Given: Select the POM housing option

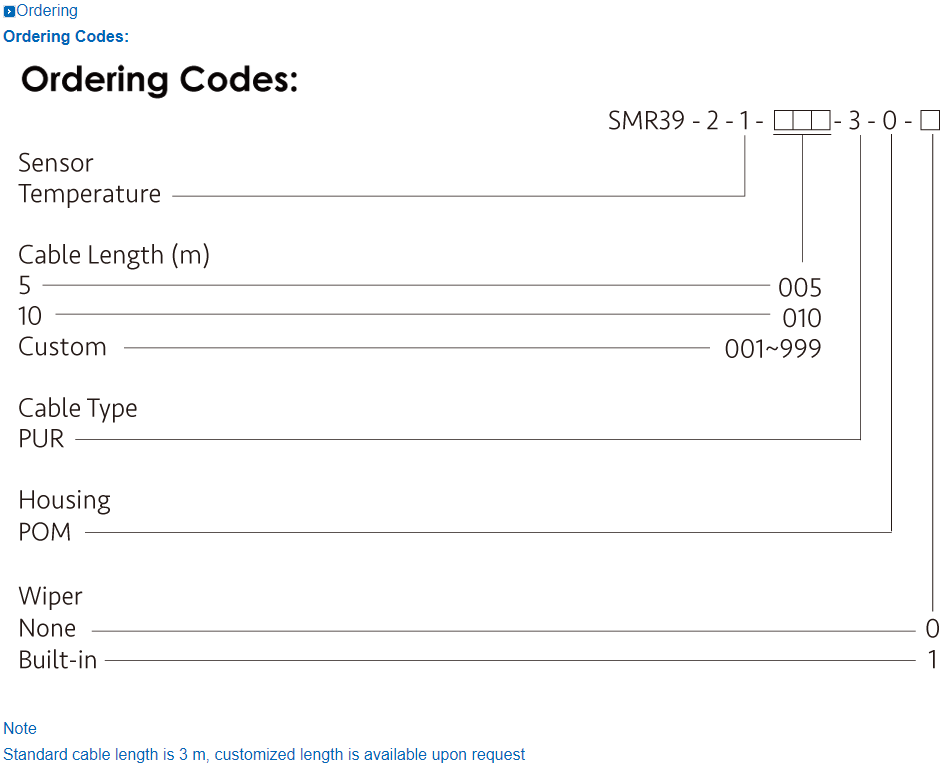Looking at the screenshot, I should coord(45,532).
